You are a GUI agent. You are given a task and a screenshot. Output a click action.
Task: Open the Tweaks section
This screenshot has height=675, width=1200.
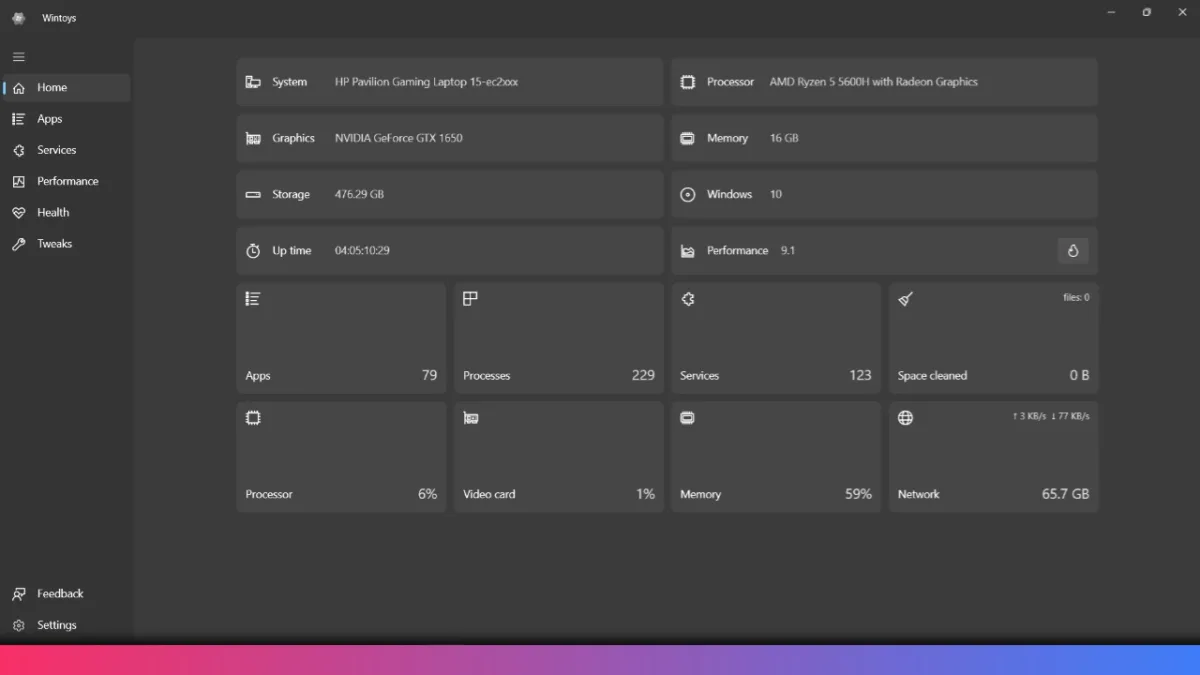(55, 243)
